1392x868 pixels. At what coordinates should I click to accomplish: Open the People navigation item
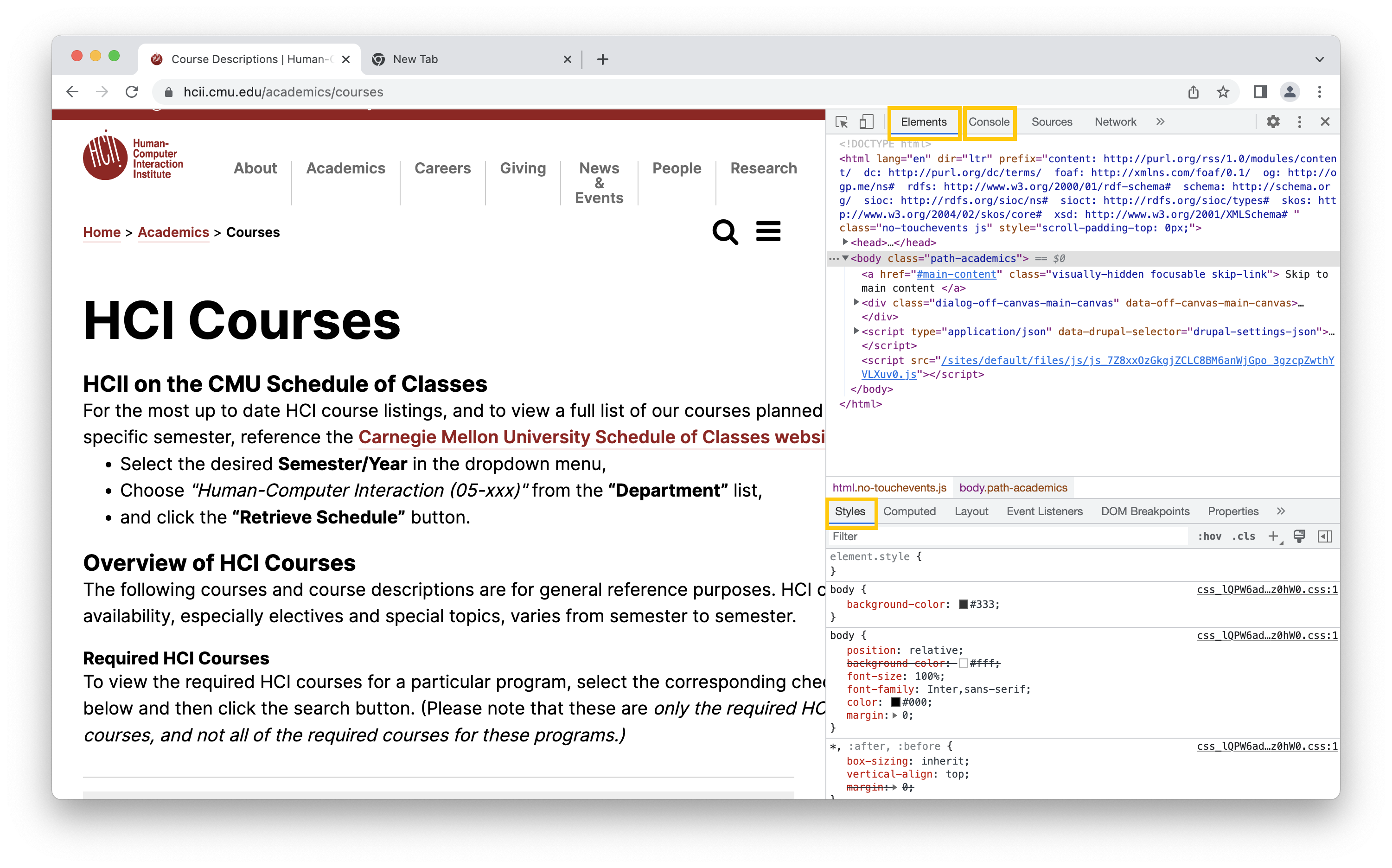coord(676,168)
